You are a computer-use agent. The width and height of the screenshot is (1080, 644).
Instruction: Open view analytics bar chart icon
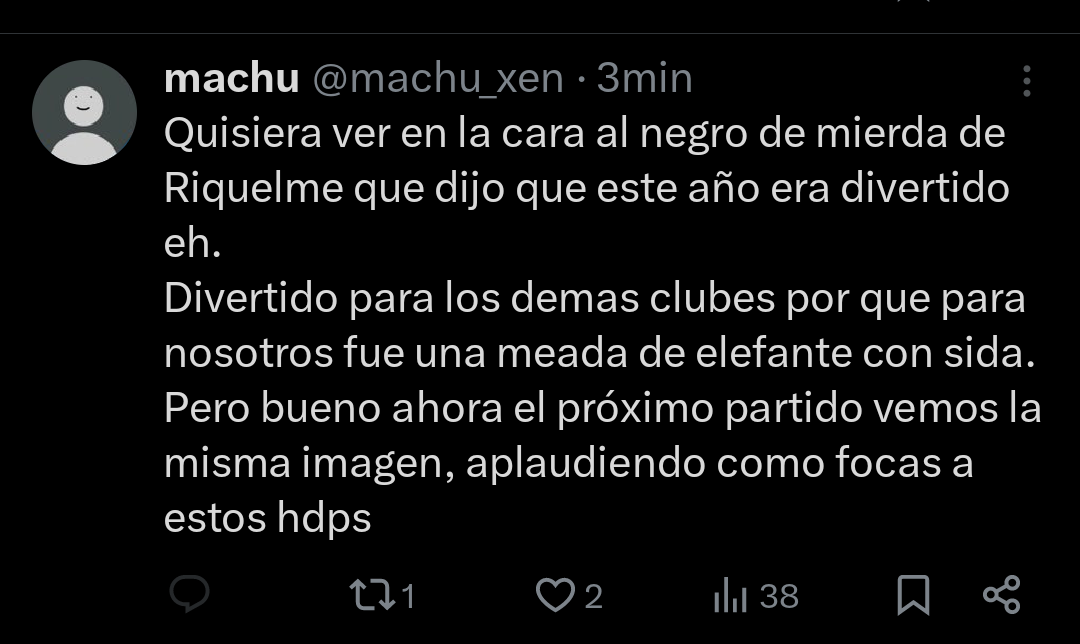click(730, 595)
